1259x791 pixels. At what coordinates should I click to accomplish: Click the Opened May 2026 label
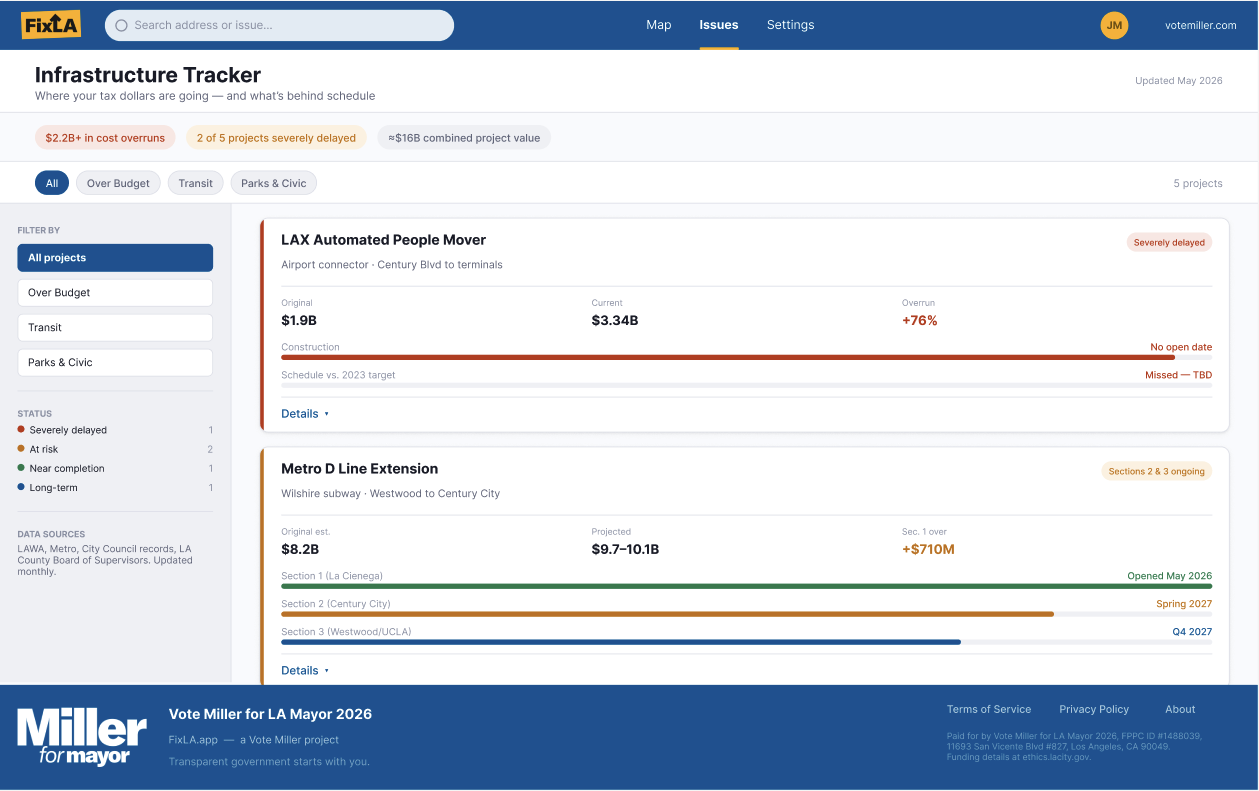coord(1170,576)
